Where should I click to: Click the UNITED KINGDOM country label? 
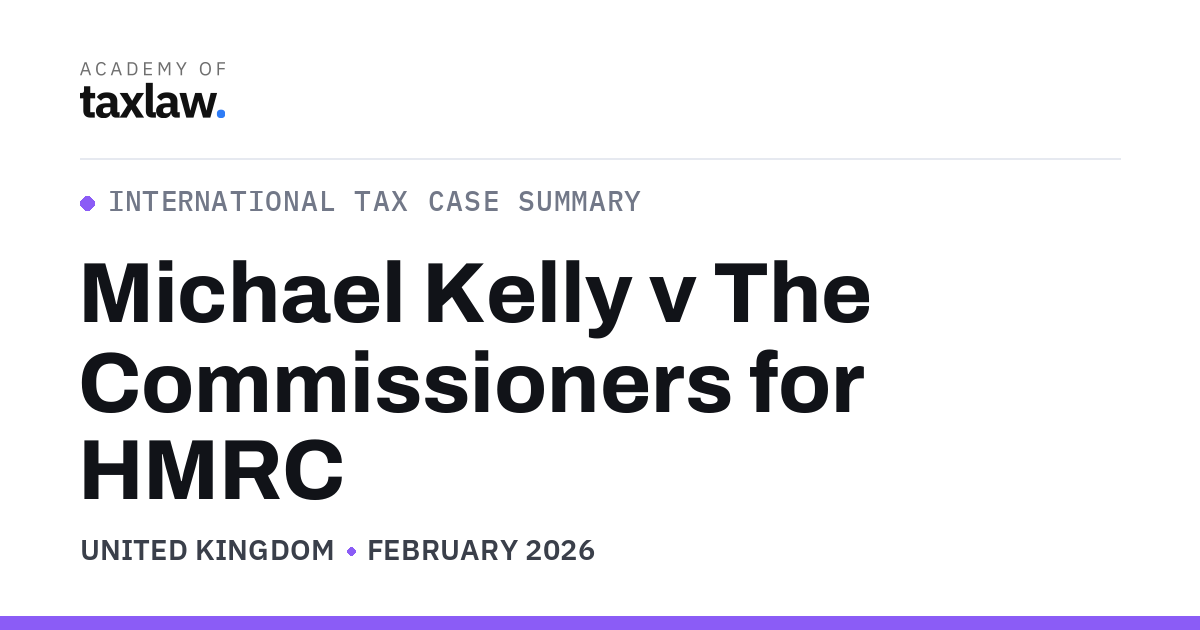pyautogui.click(x=207, y=551)
